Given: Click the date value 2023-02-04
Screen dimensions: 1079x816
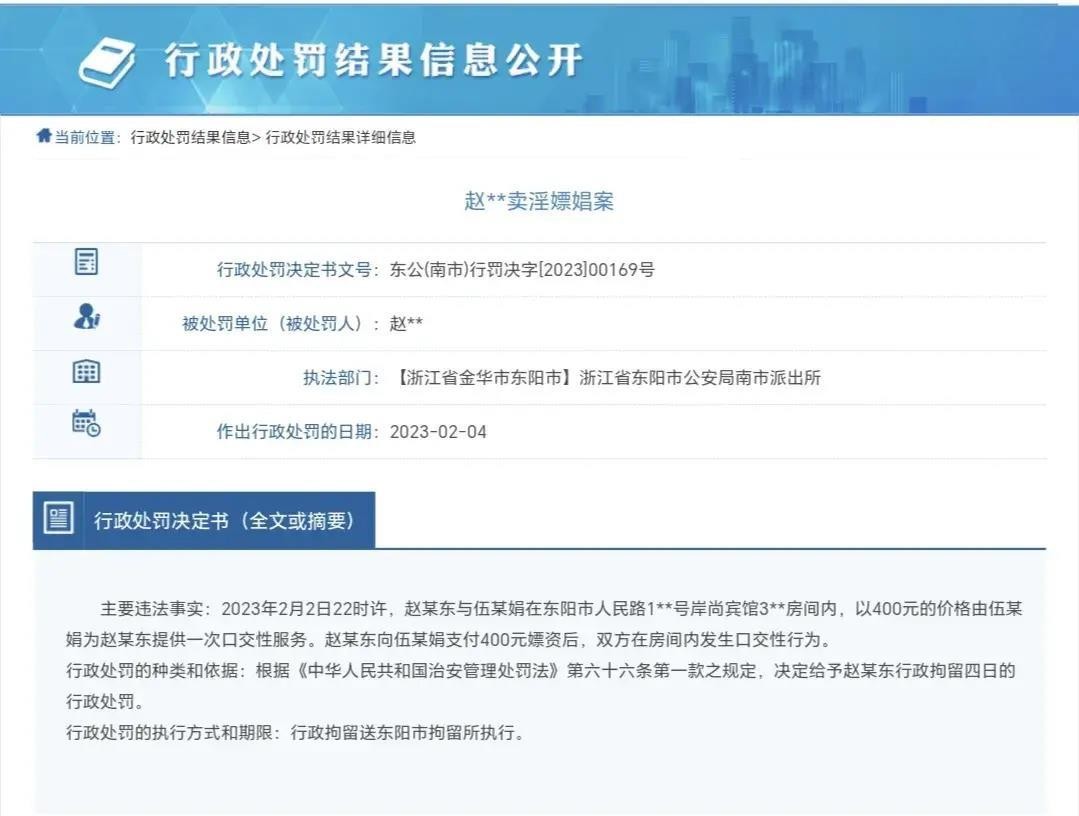Looking at the screenshot, I should (438, 432).
